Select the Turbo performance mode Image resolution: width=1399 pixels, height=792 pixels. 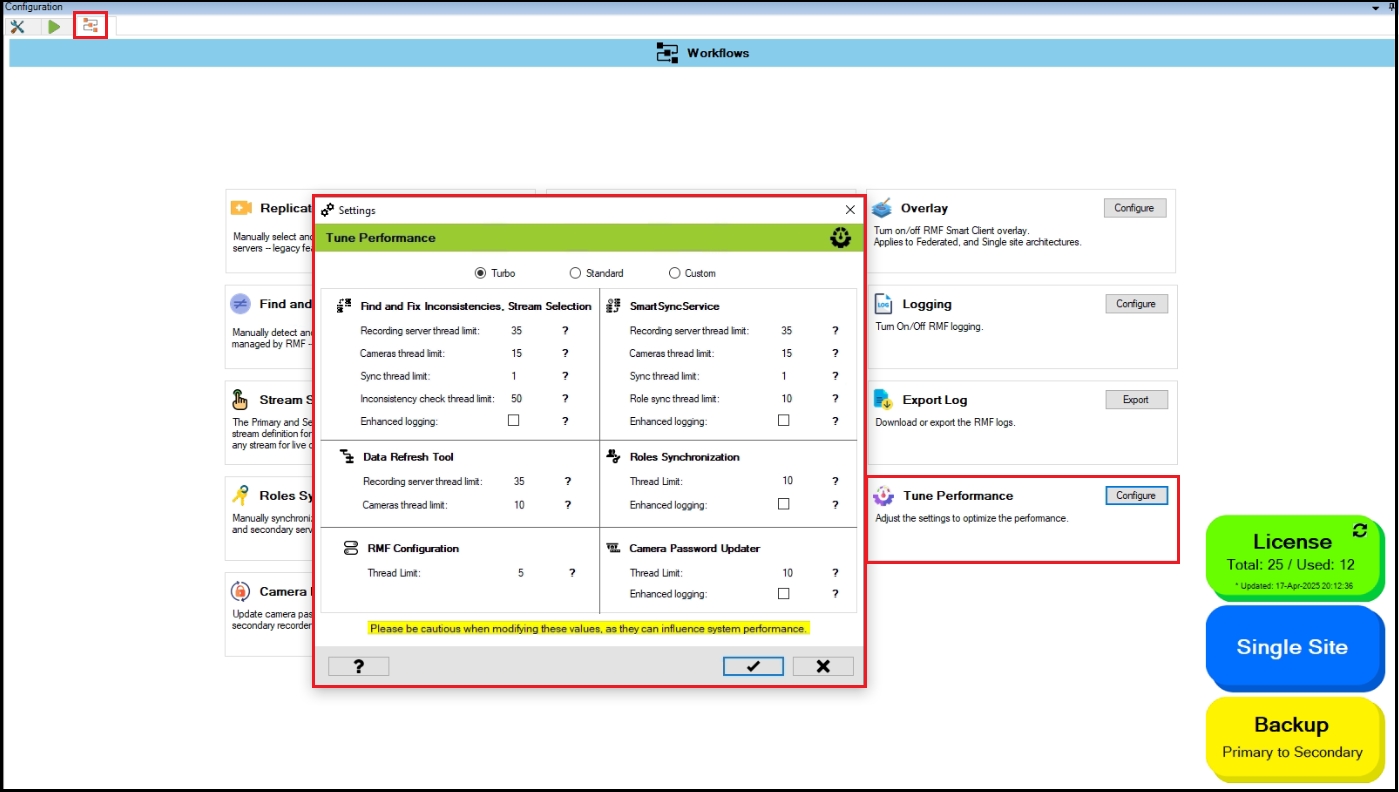click(x=480, y=273)
